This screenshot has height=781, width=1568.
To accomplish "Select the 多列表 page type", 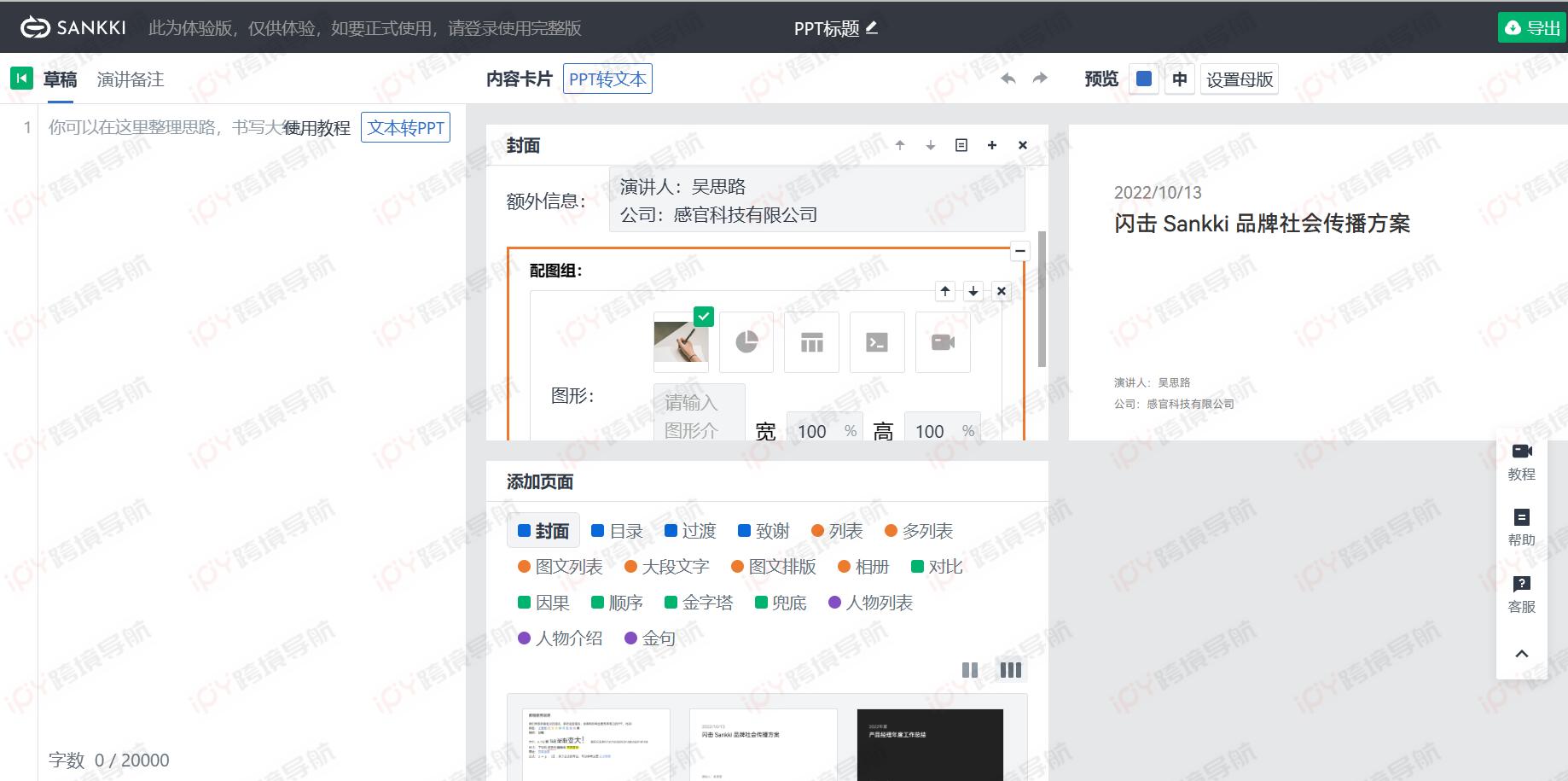I will pos(919,531).
